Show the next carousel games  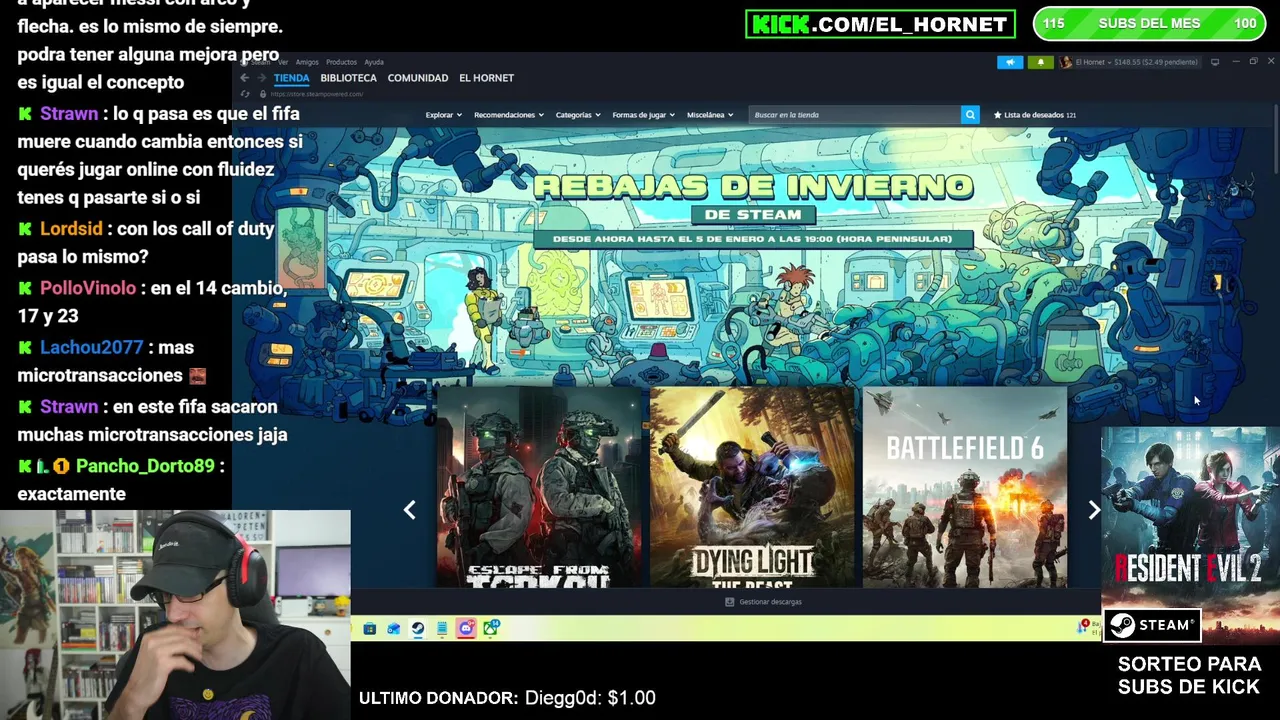(x=1094, y=510)
